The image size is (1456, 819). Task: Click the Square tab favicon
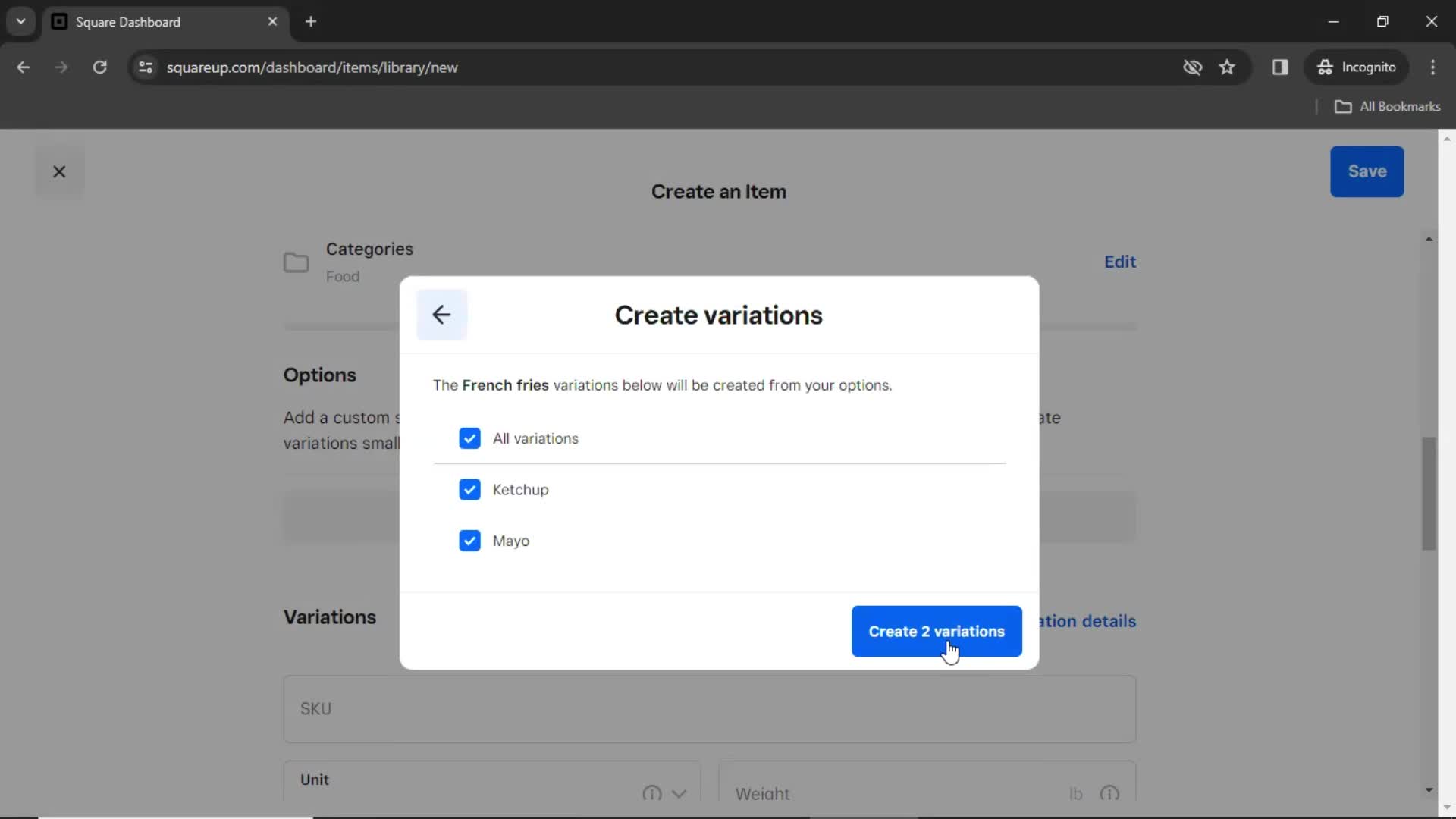tap(59, 22)
